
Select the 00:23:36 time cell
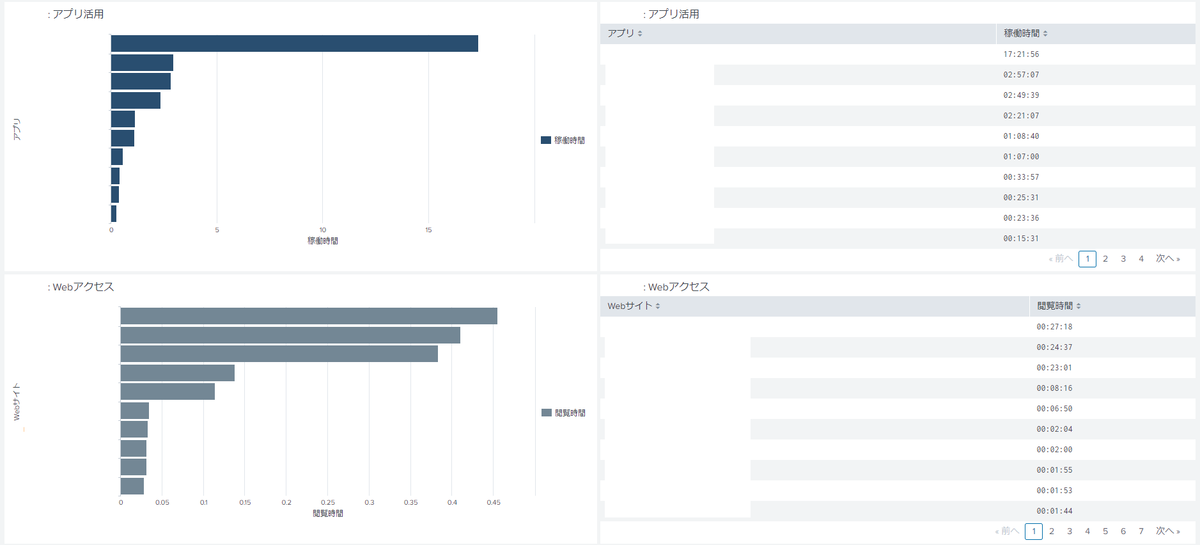point(1021,218)
